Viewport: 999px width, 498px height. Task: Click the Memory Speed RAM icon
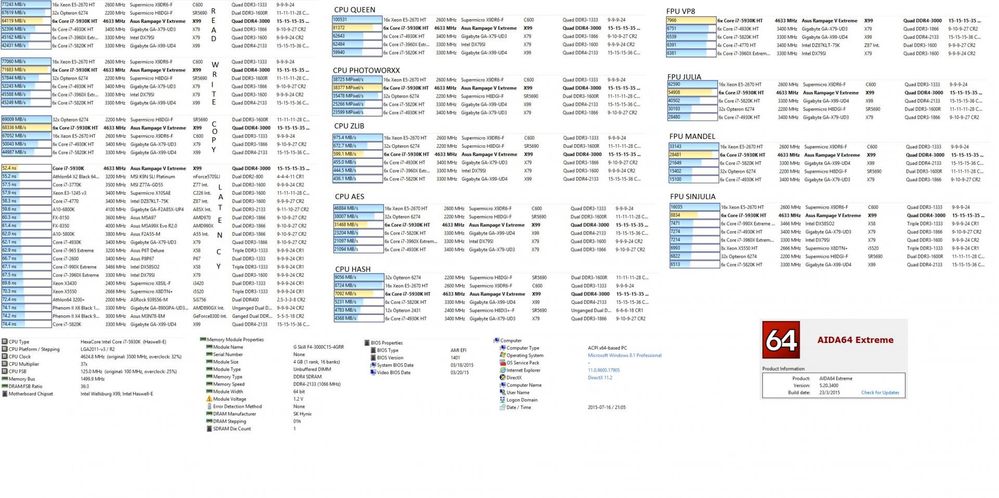coord(208,384)
